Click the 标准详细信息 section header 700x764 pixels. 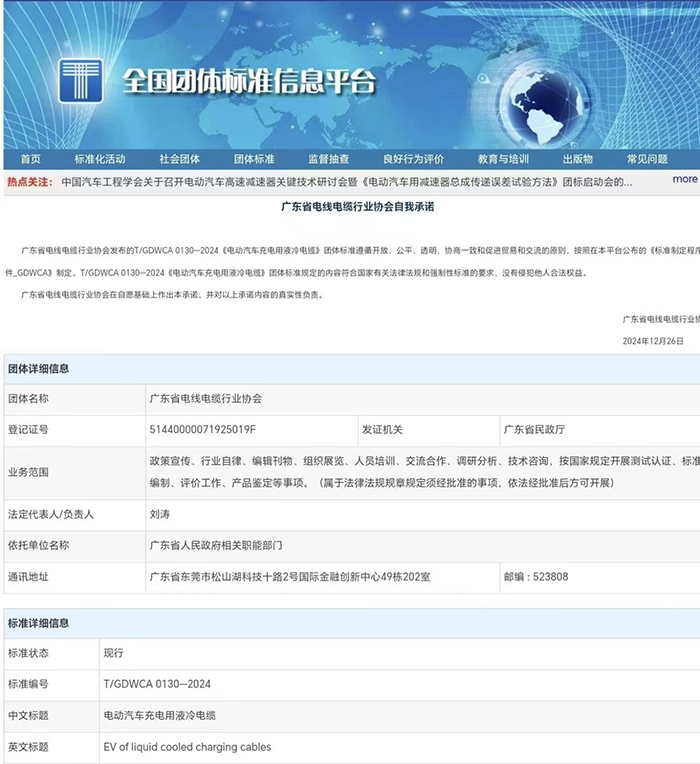(39, 623)
